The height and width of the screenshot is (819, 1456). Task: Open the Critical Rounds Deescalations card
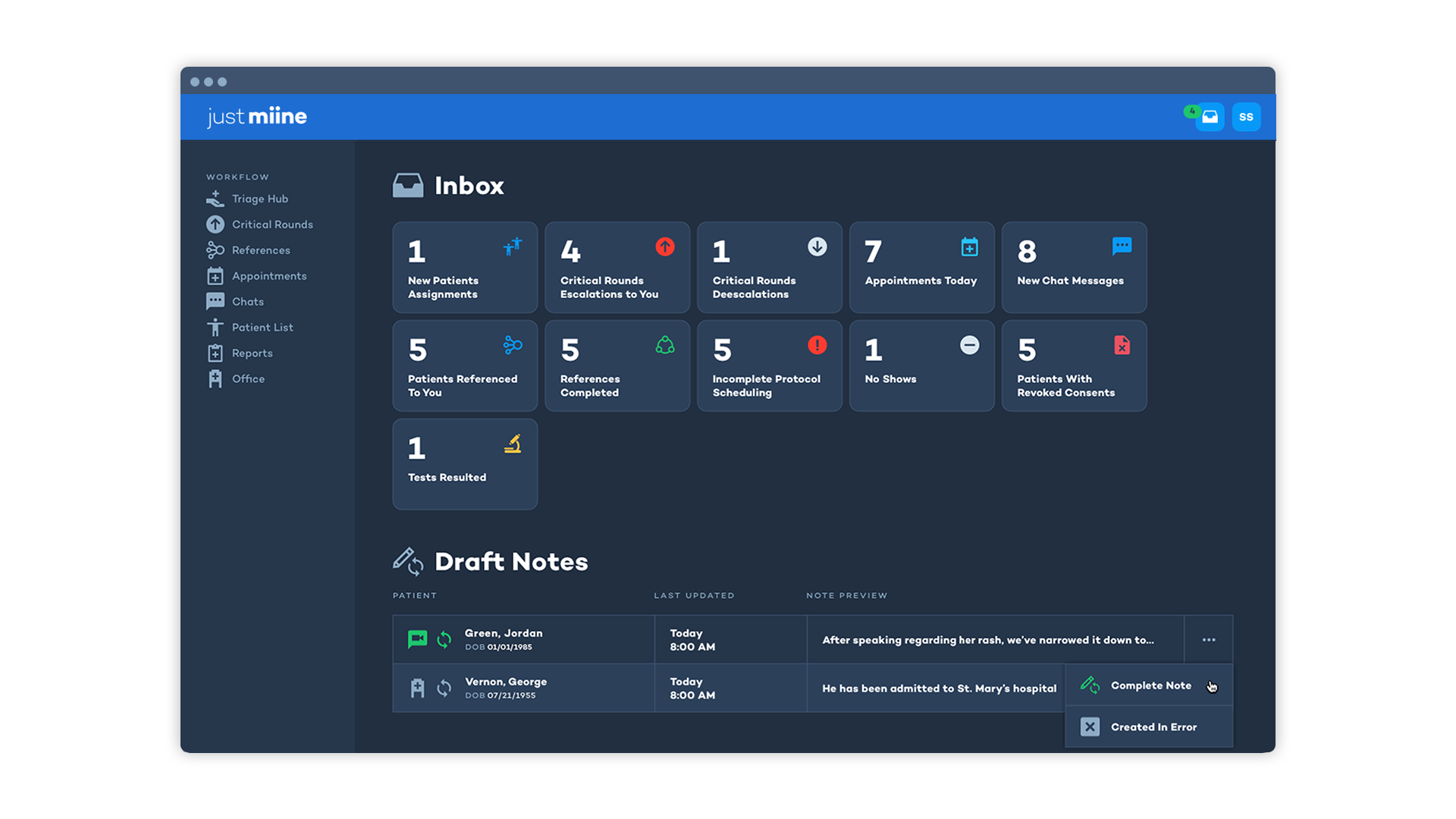pos(770,268)
